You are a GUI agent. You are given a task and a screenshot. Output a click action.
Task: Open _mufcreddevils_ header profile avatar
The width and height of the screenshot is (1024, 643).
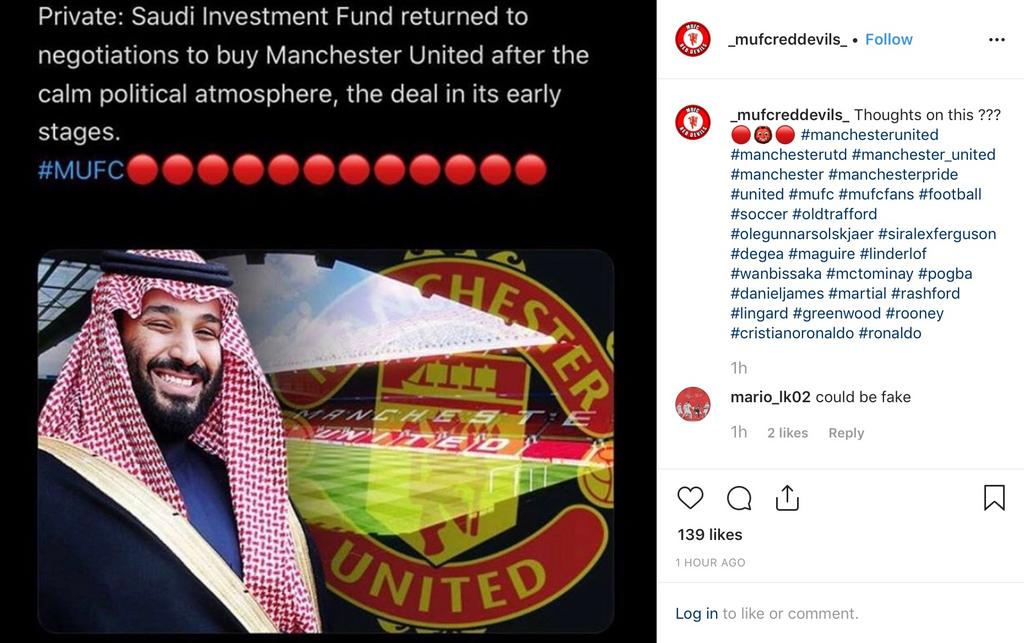(693, 39)
